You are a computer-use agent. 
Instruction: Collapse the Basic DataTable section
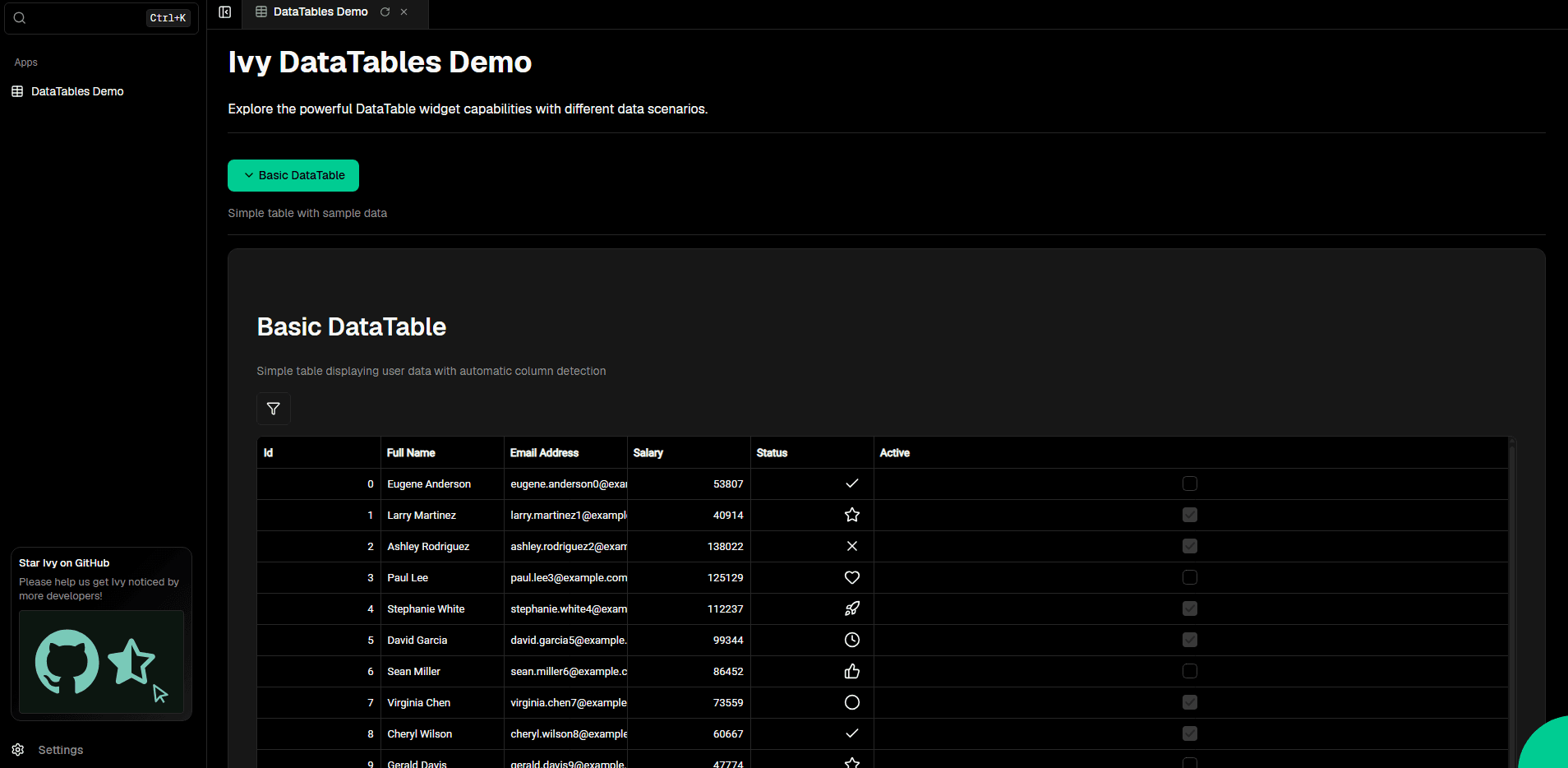point(293,175)
